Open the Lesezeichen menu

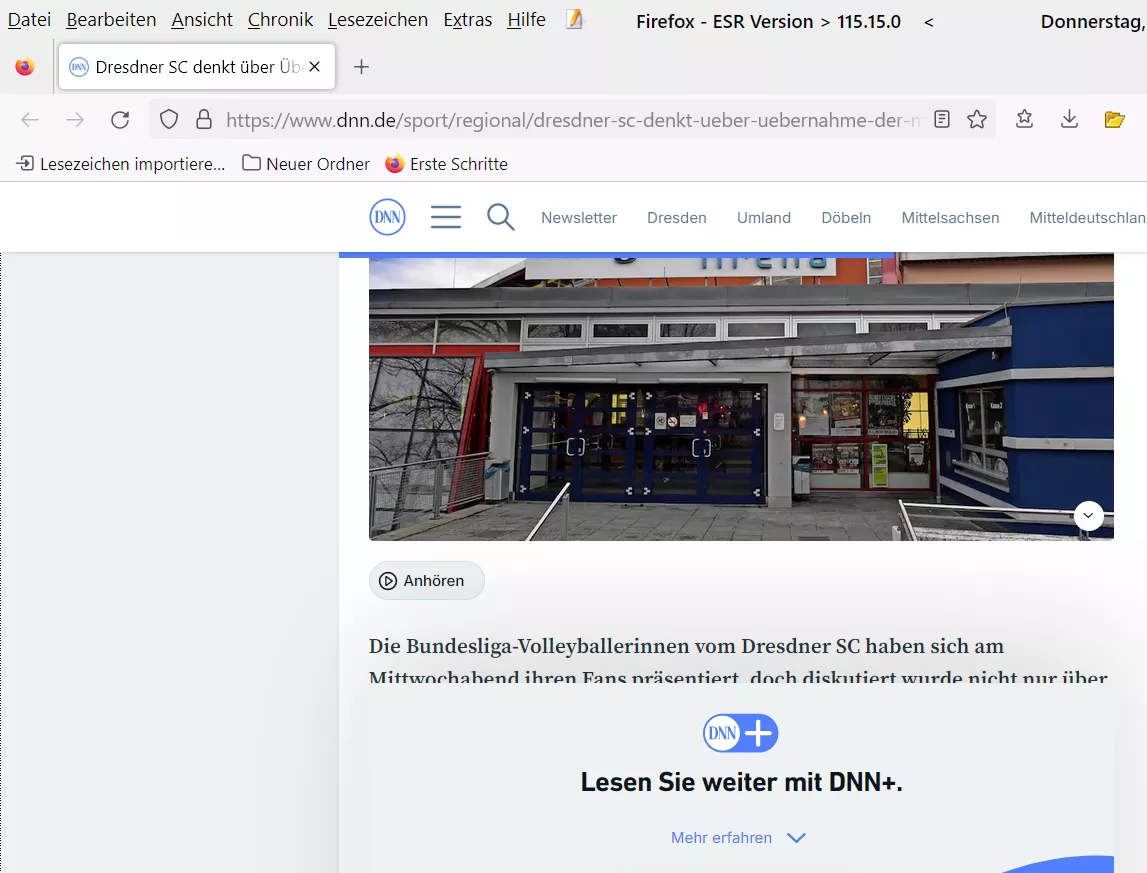pos(377,20)
